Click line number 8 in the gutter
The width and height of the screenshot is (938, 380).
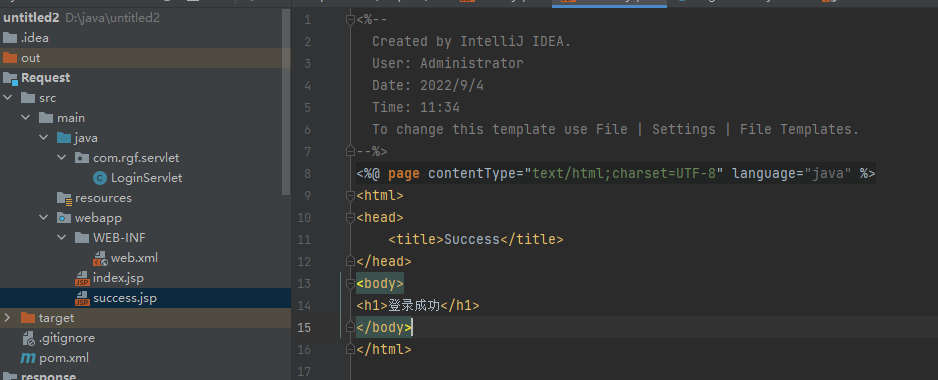click(x=307, y=174)
